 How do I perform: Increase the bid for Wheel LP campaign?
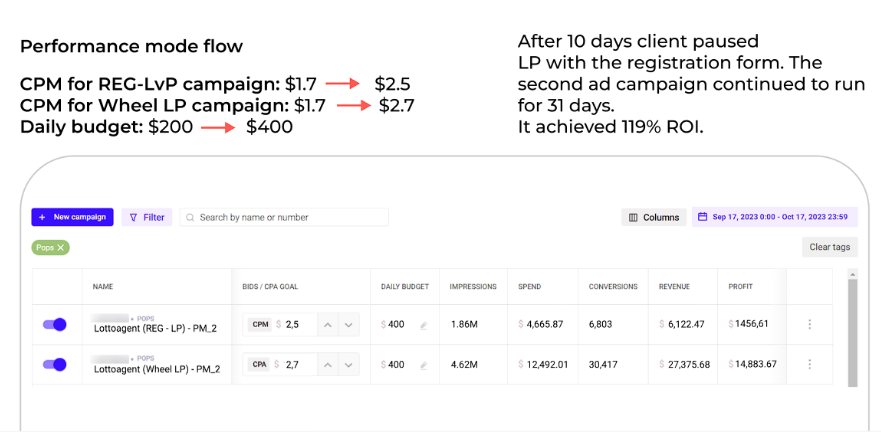(328, 365)
